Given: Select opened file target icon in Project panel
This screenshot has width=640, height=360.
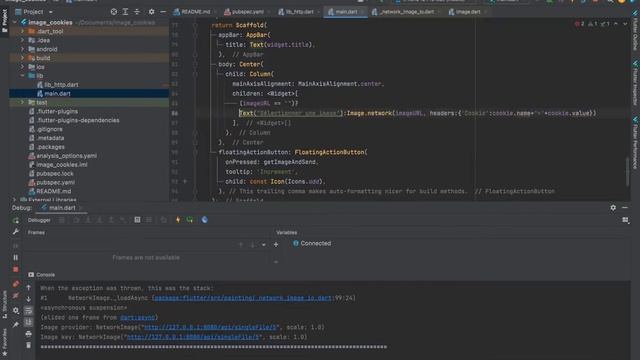Looking at the screenshot, I should pos(114,12).
